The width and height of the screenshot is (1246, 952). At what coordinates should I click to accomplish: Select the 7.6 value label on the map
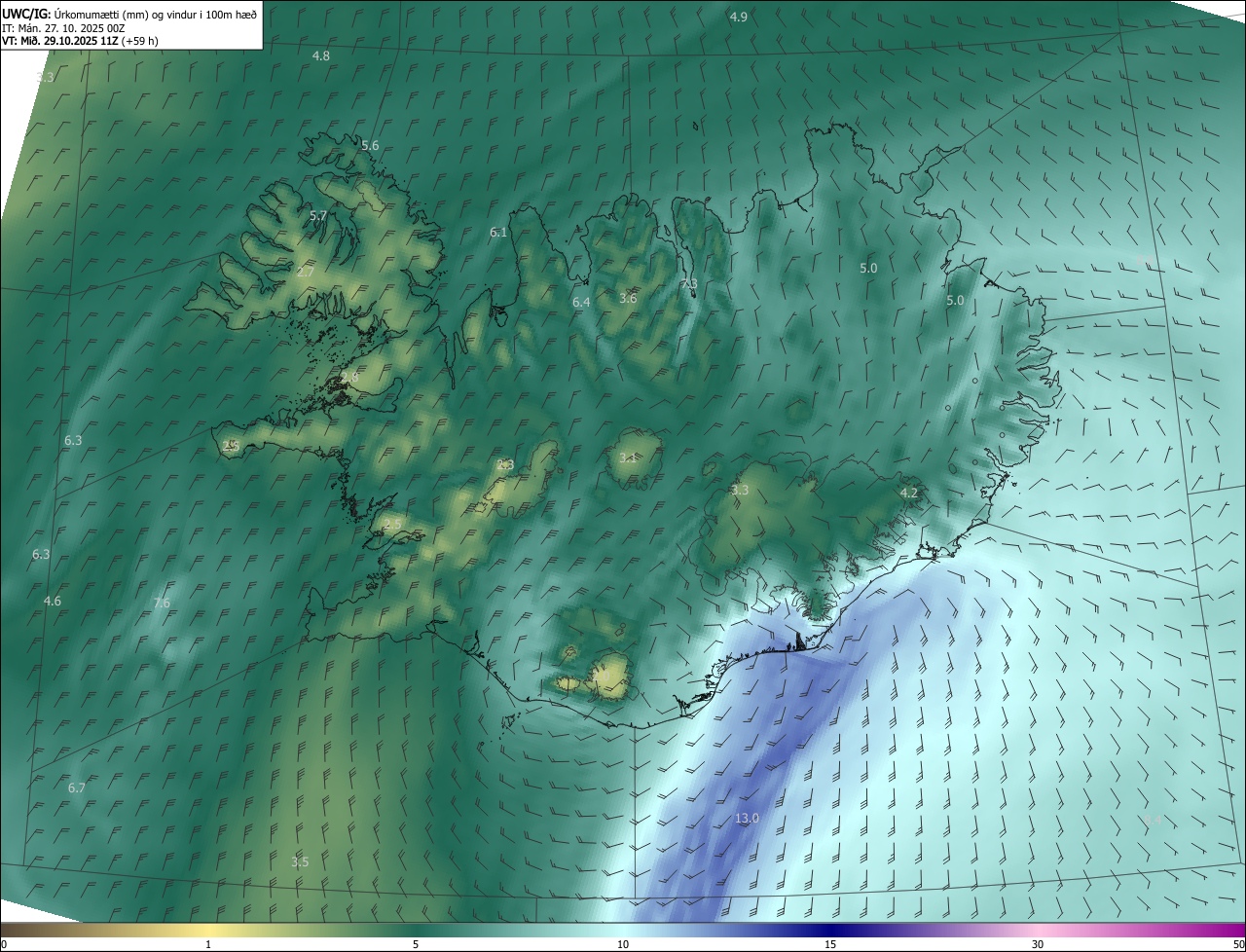pyautogui.click(x=162, y=604)
